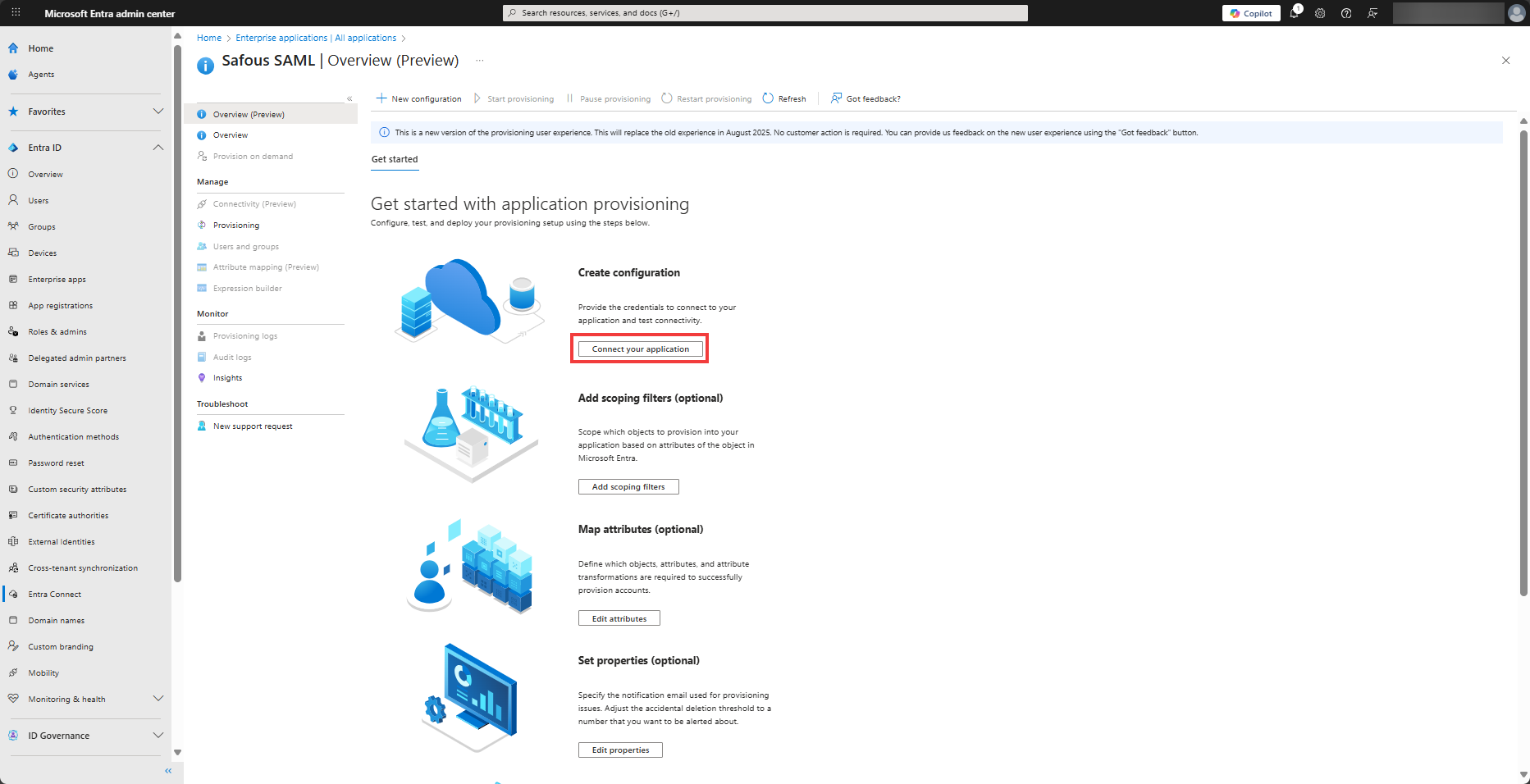Open the notifications bell icon

tap(1295, 13)
